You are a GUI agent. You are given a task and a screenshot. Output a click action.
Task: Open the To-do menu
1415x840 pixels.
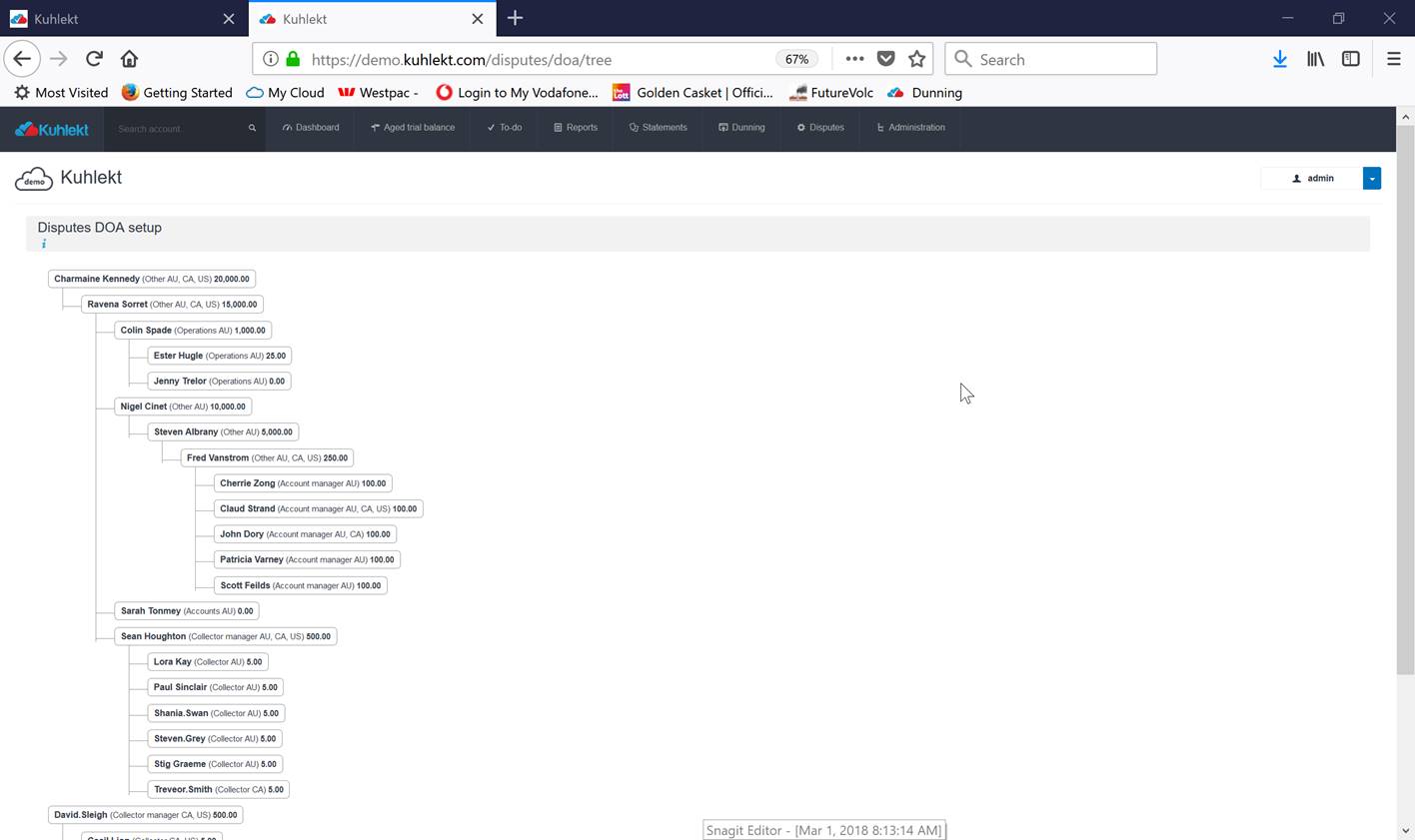coord(505,128)
